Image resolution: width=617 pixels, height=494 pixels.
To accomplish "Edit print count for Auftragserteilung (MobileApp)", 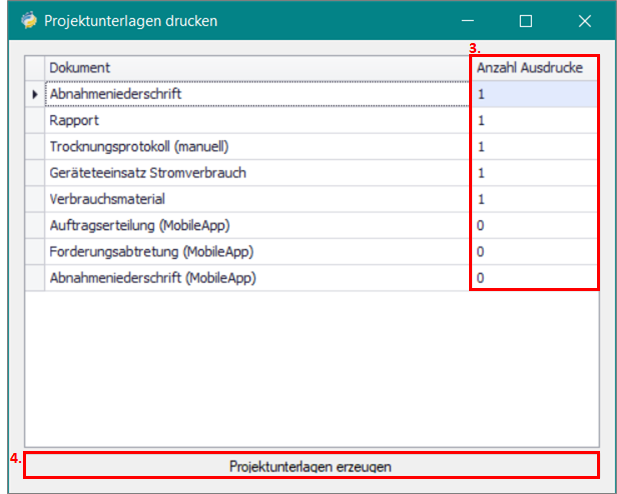I will click(x=534, y=225).
